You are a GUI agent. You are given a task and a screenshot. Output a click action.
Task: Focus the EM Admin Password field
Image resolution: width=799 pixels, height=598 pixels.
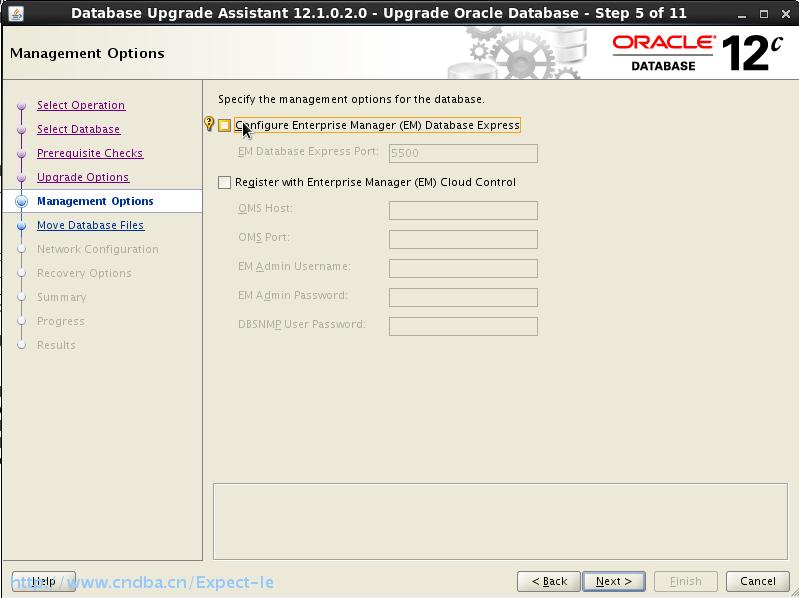click(463, 297)
